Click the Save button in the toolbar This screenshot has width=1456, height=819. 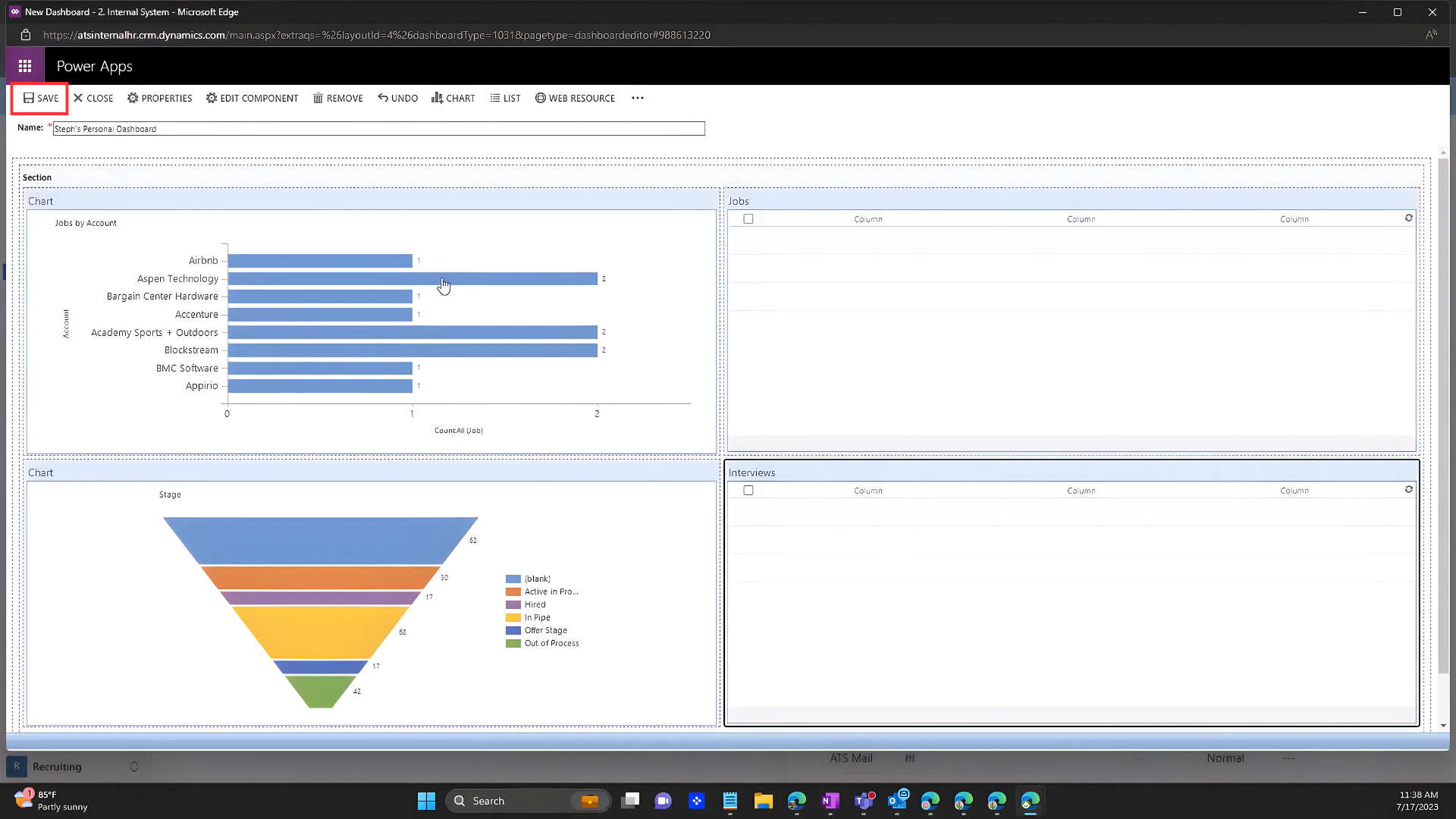(x=41, y=99)
